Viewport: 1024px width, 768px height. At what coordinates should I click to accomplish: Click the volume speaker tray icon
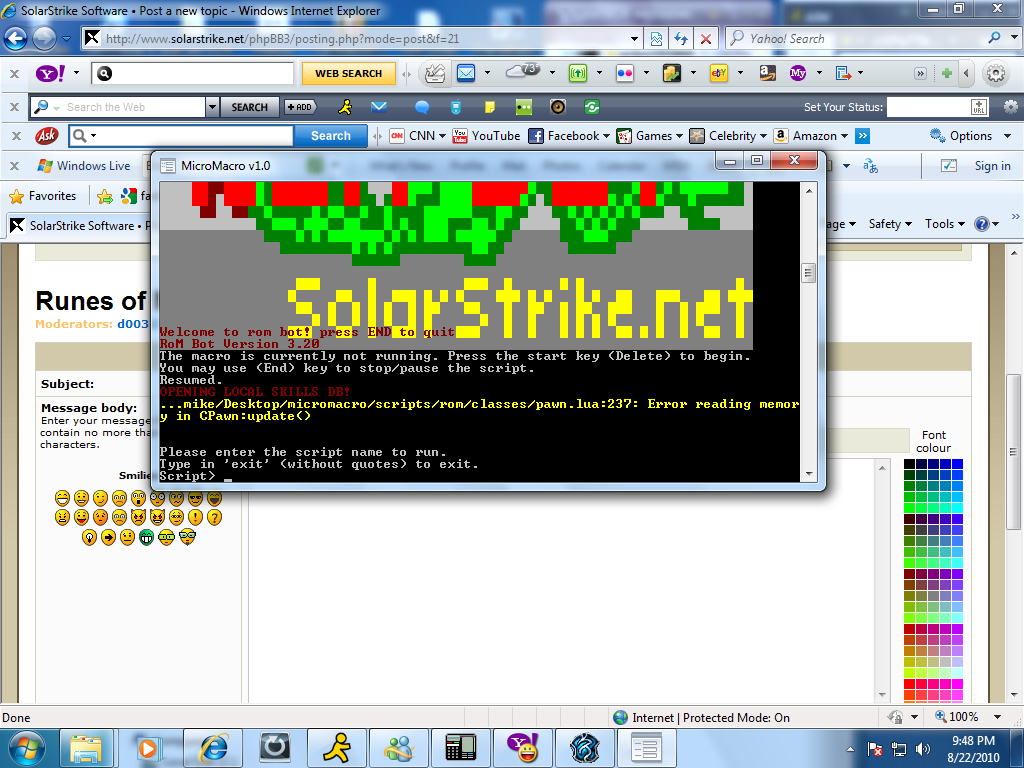point(922,749)
